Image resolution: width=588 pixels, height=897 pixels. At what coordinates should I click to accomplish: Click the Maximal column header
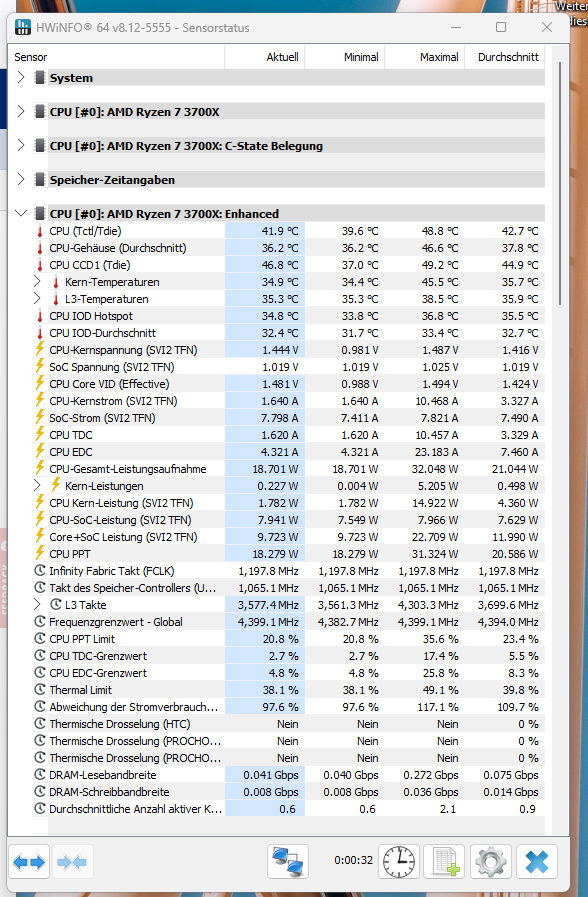pyautogui.click(x=425, y=57)
